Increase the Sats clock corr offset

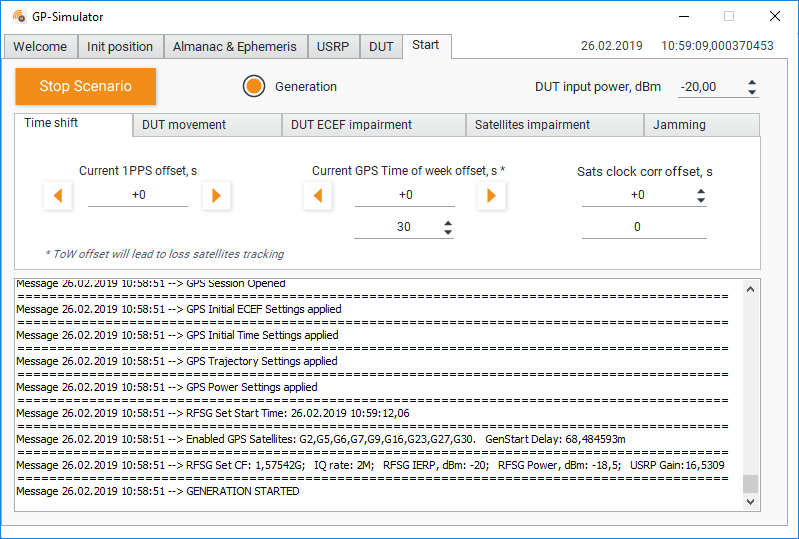point(700,190)
